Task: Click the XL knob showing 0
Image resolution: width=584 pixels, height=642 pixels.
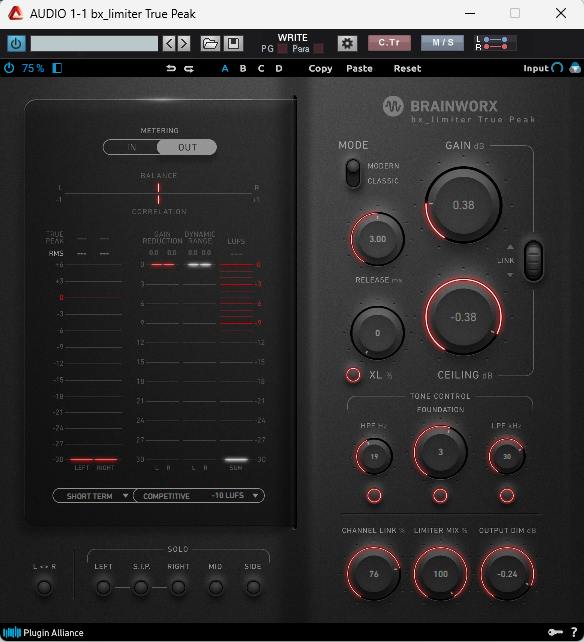Action: [x=377, y=333]
